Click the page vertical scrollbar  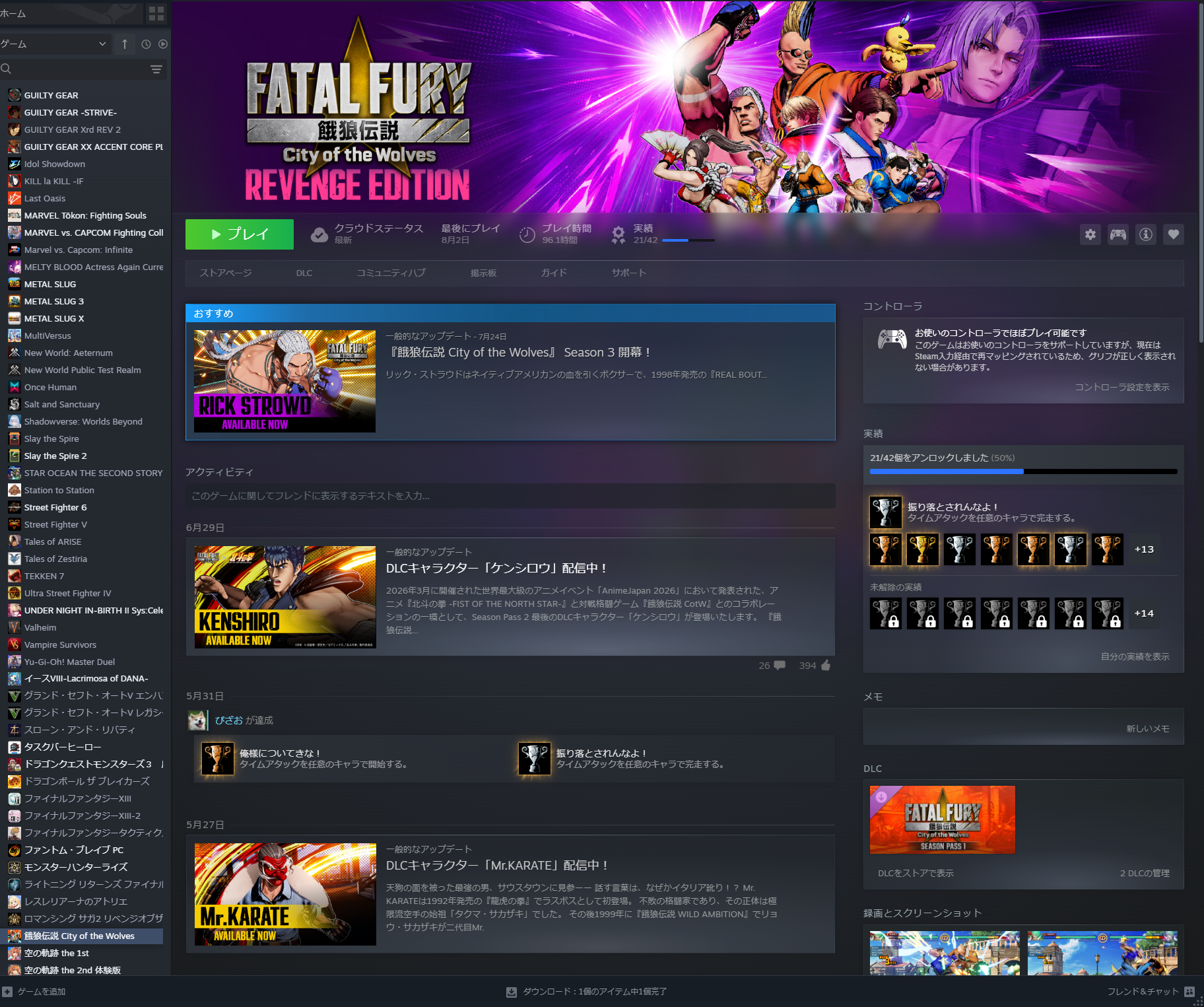click(1200, 172)
